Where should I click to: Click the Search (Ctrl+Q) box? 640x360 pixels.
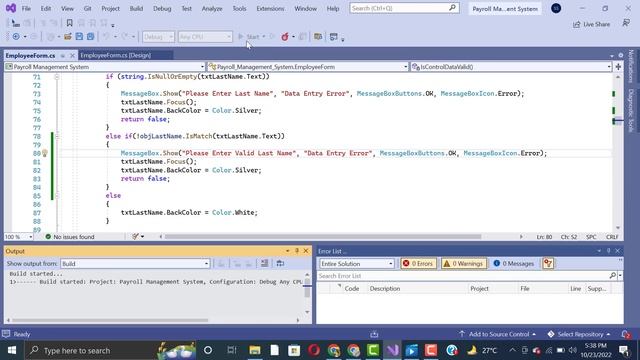tap(404, 8)
